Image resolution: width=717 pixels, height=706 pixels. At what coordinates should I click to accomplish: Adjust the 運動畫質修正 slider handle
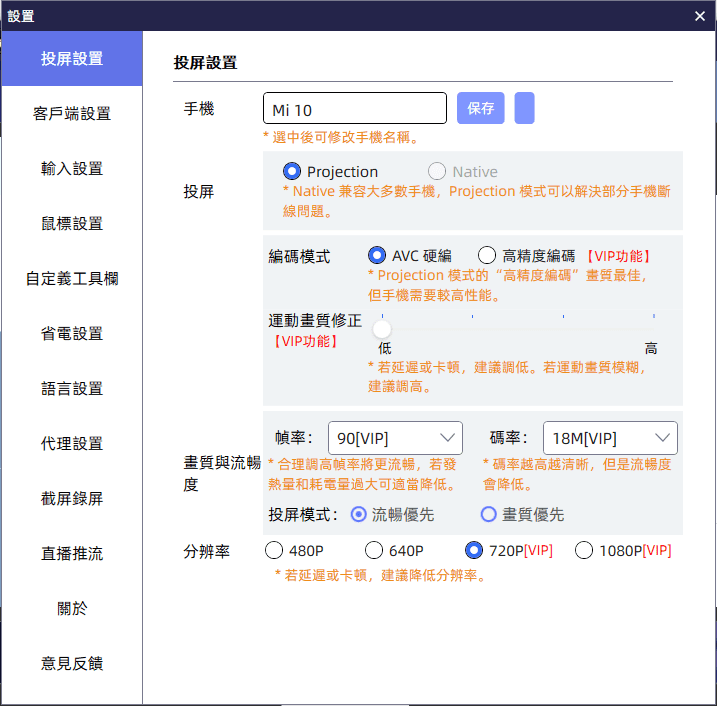coord(382,328)
